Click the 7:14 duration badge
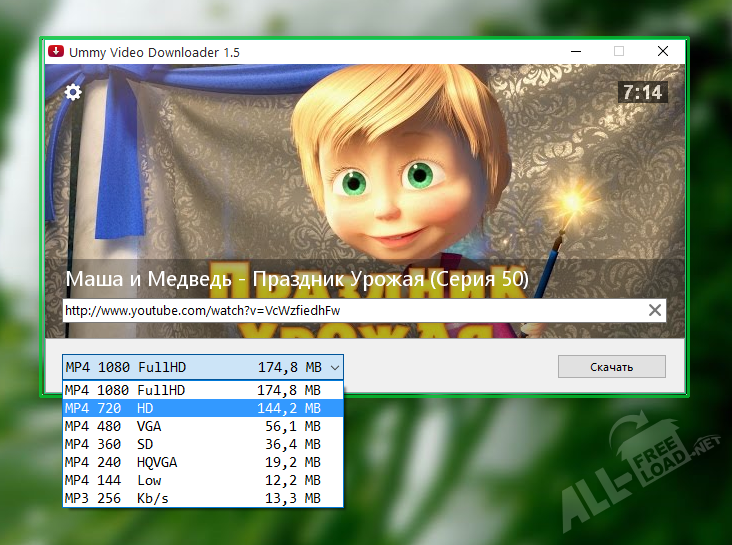The height and width of the screenshot is (545, 732). tap(642, 92)
